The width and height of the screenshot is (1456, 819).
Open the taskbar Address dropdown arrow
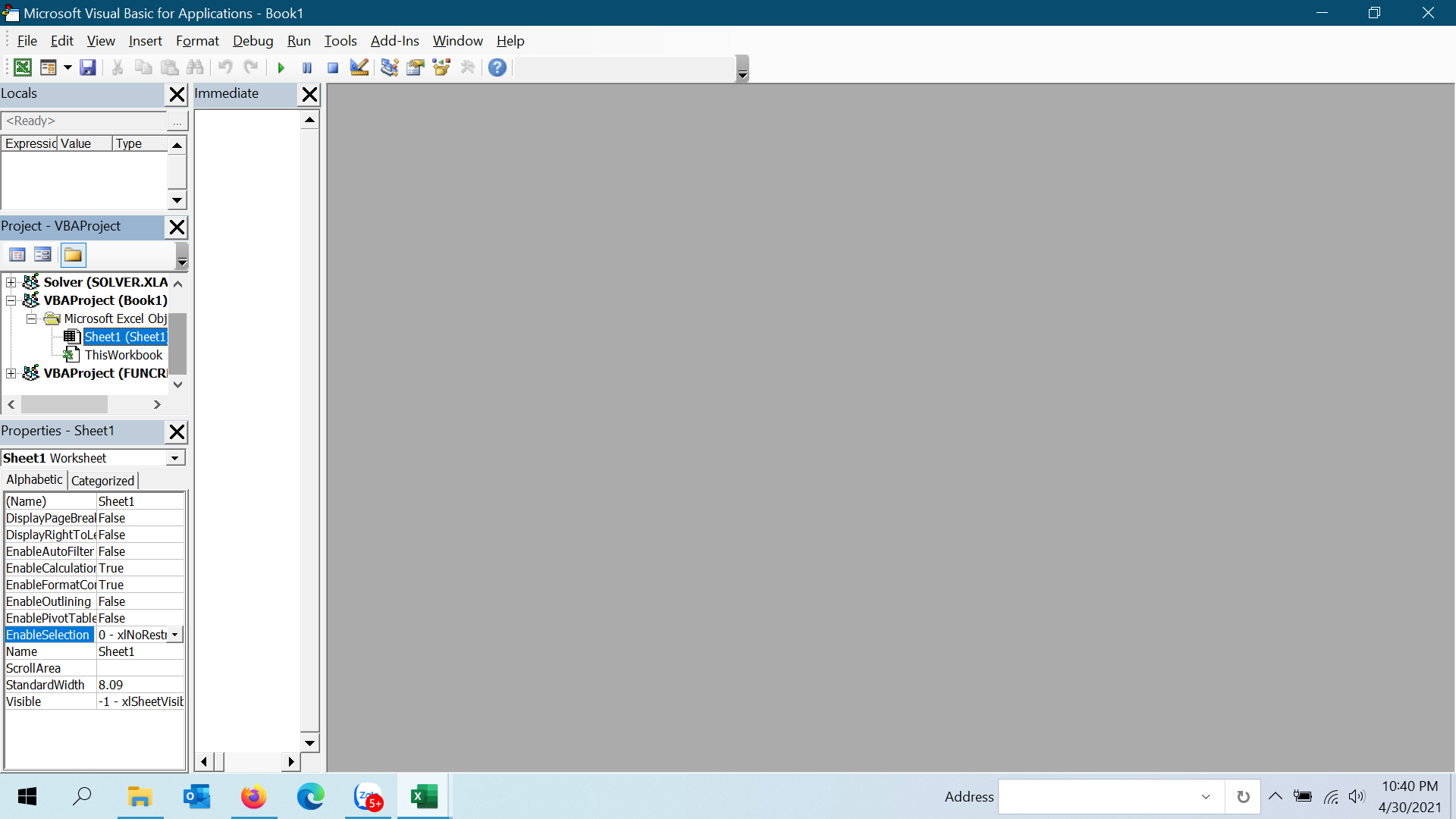point(1206,797)
